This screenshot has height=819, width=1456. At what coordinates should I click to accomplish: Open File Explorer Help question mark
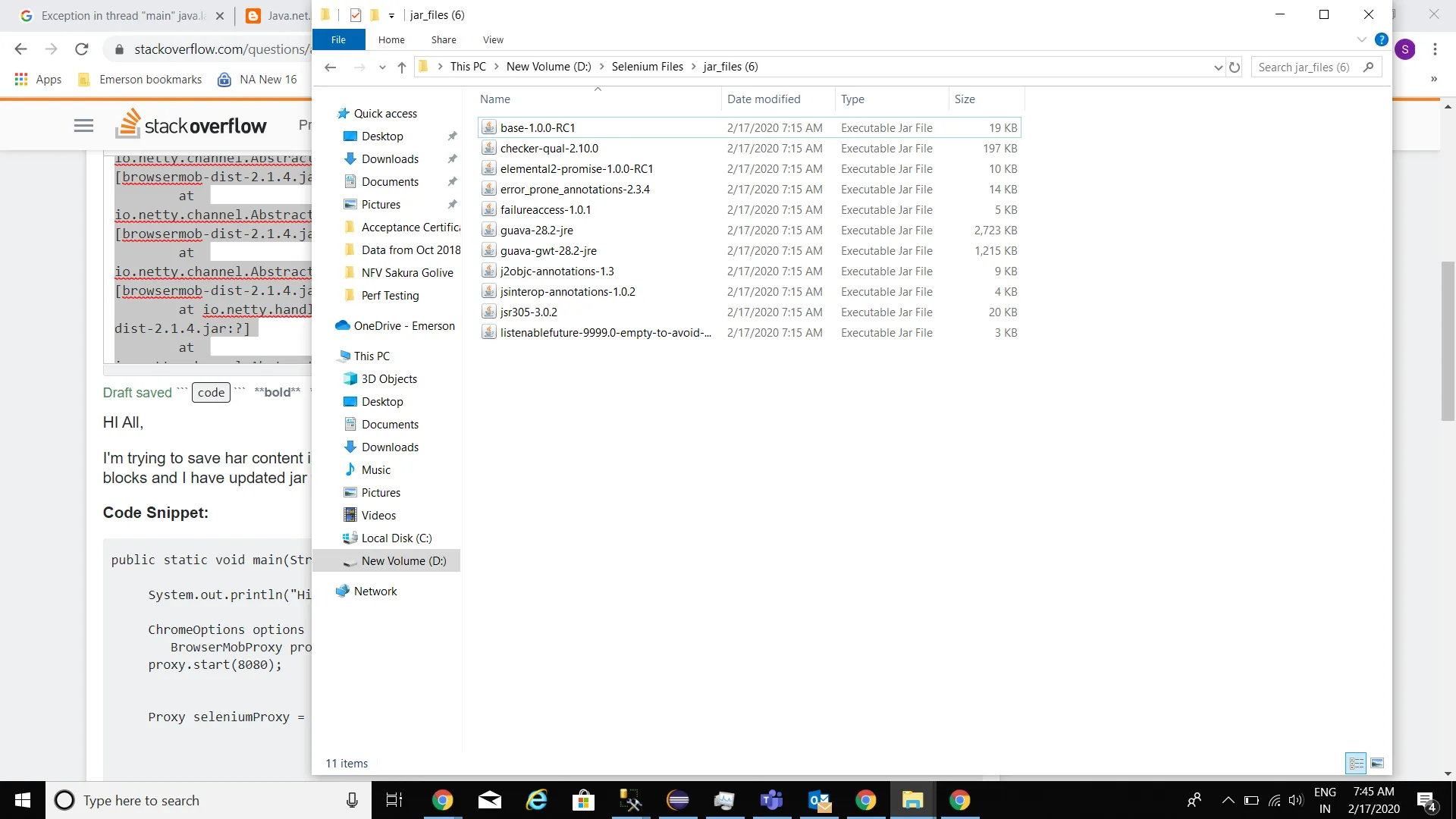(x=1382, y=39)
